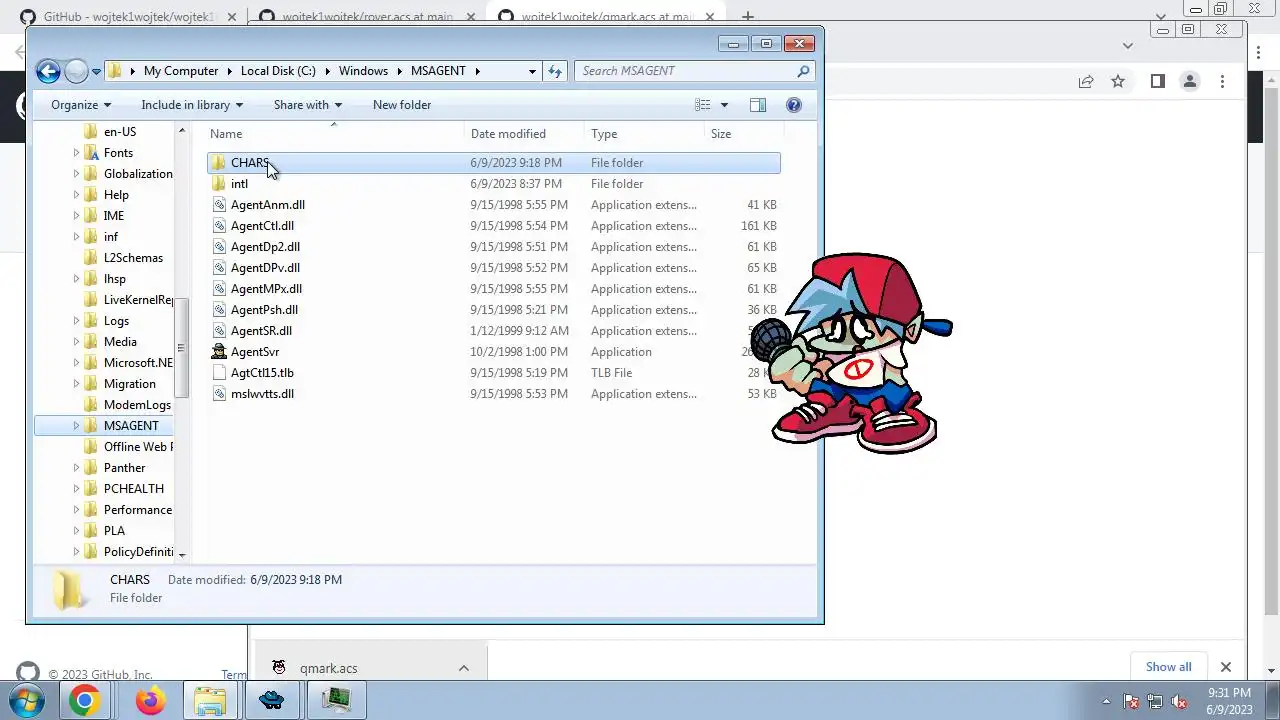This screenshot has width=1280, height=720.
Task: Select the AgtCtl15.tlb file icon
Action: [x=220, y=373]
